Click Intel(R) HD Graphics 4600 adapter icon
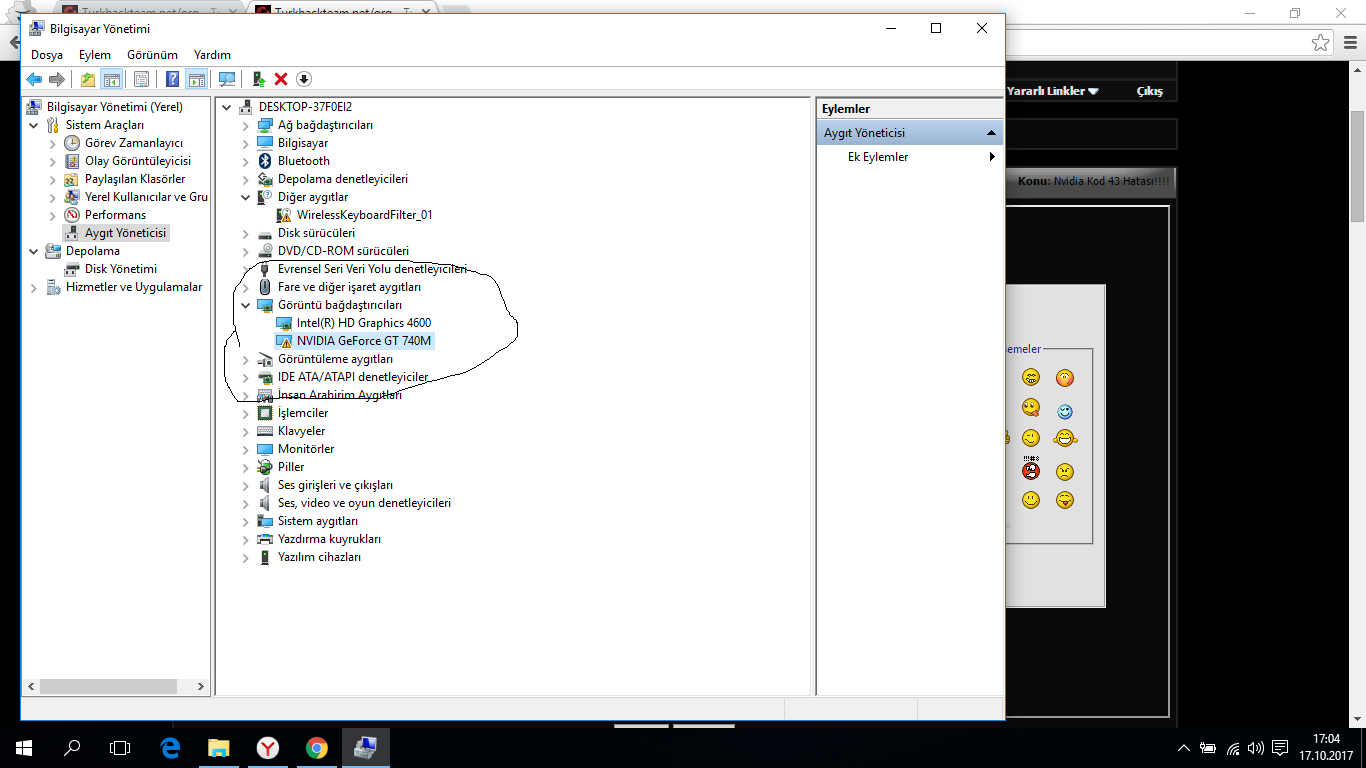 (284, 323)
